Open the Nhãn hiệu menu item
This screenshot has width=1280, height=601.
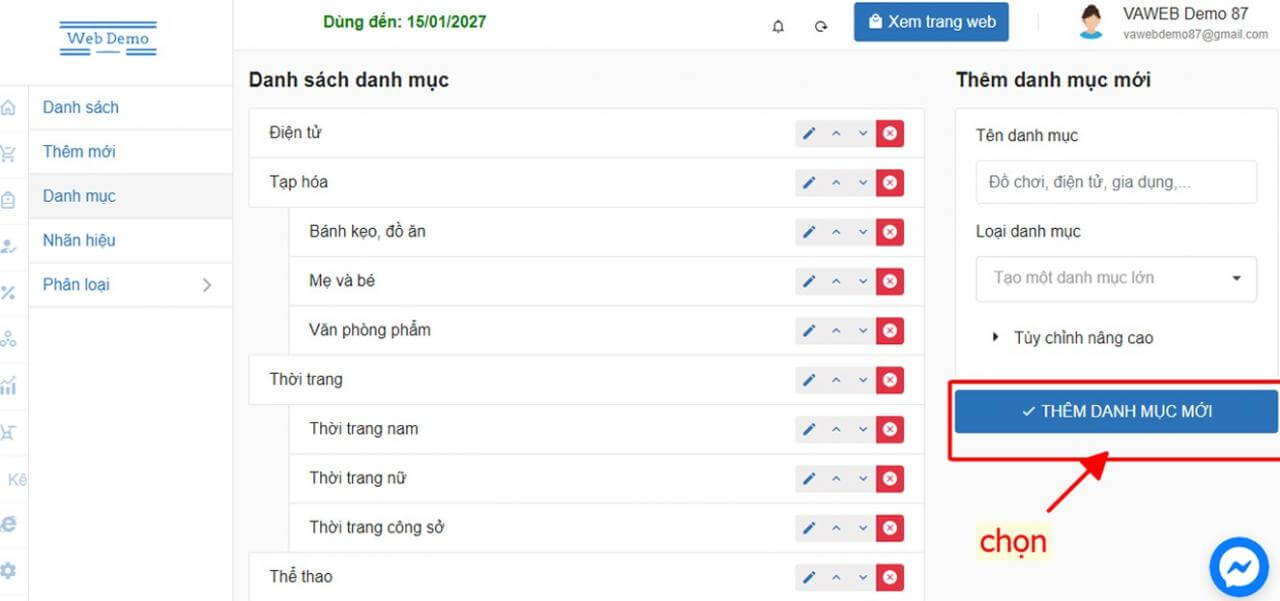coord(79,240)
